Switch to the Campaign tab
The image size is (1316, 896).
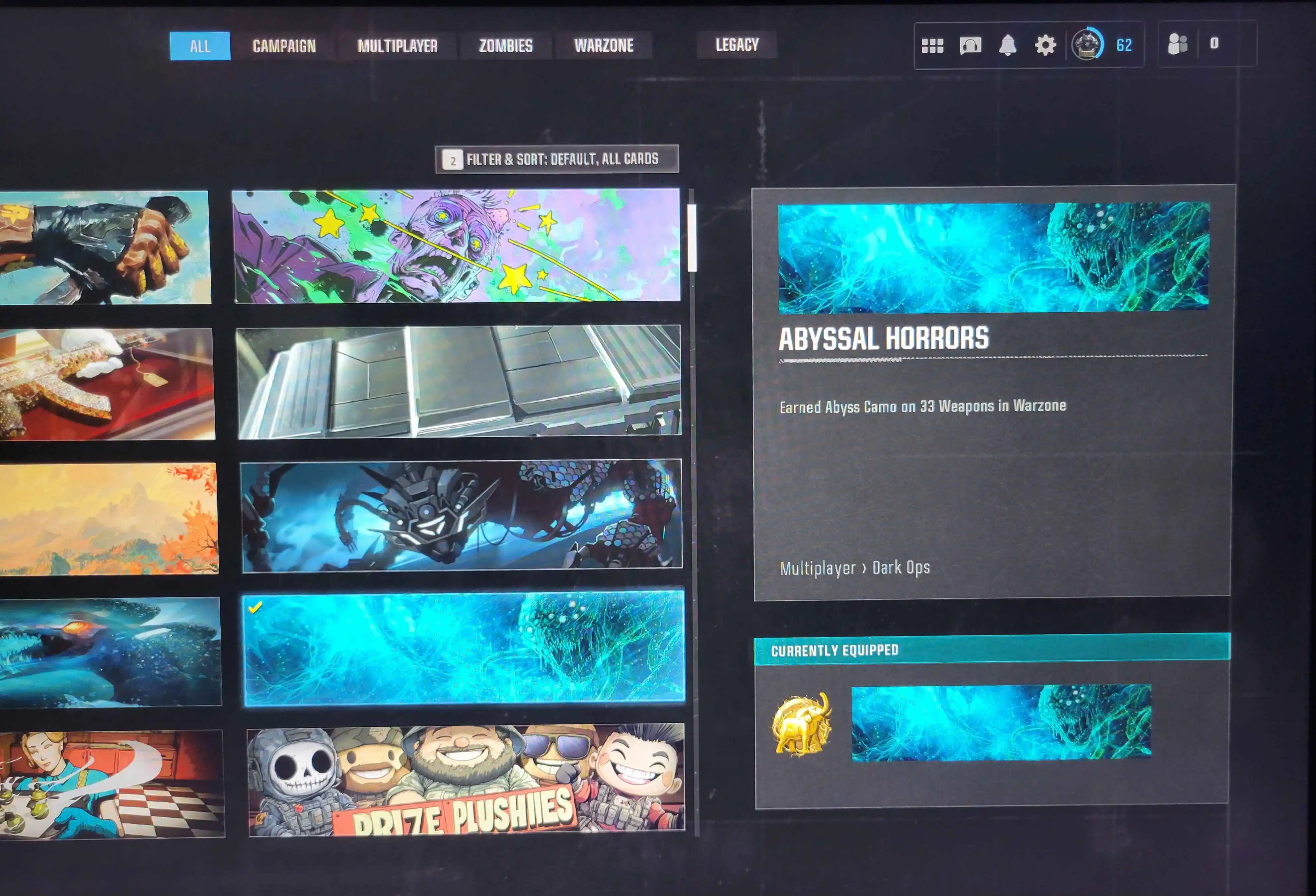tap(284, 46)
